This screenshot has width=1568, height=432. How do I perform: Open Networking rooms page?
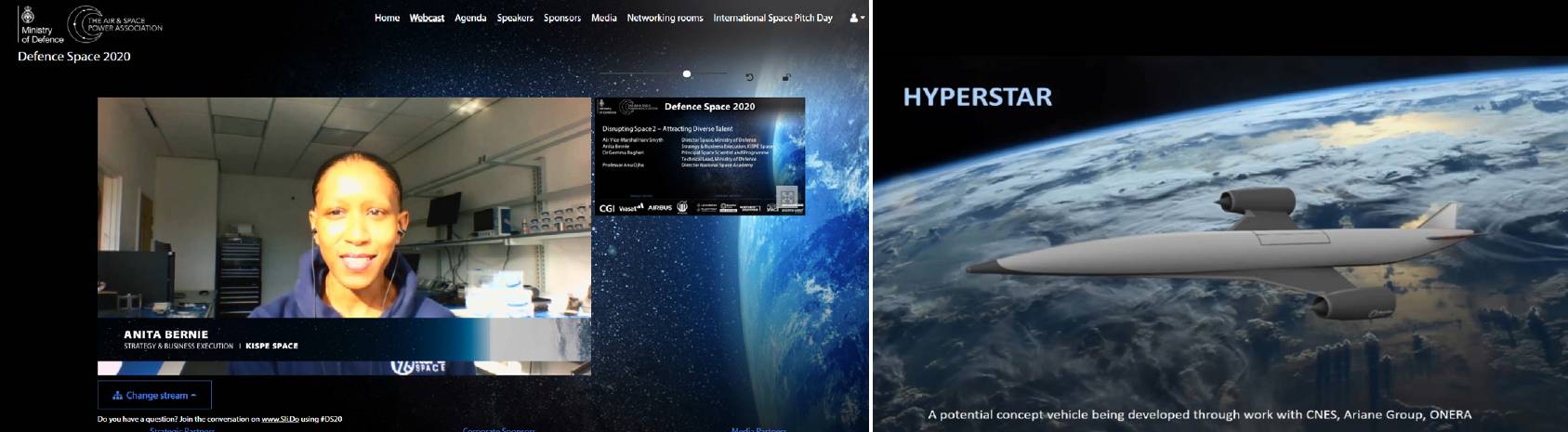(665, 18)
